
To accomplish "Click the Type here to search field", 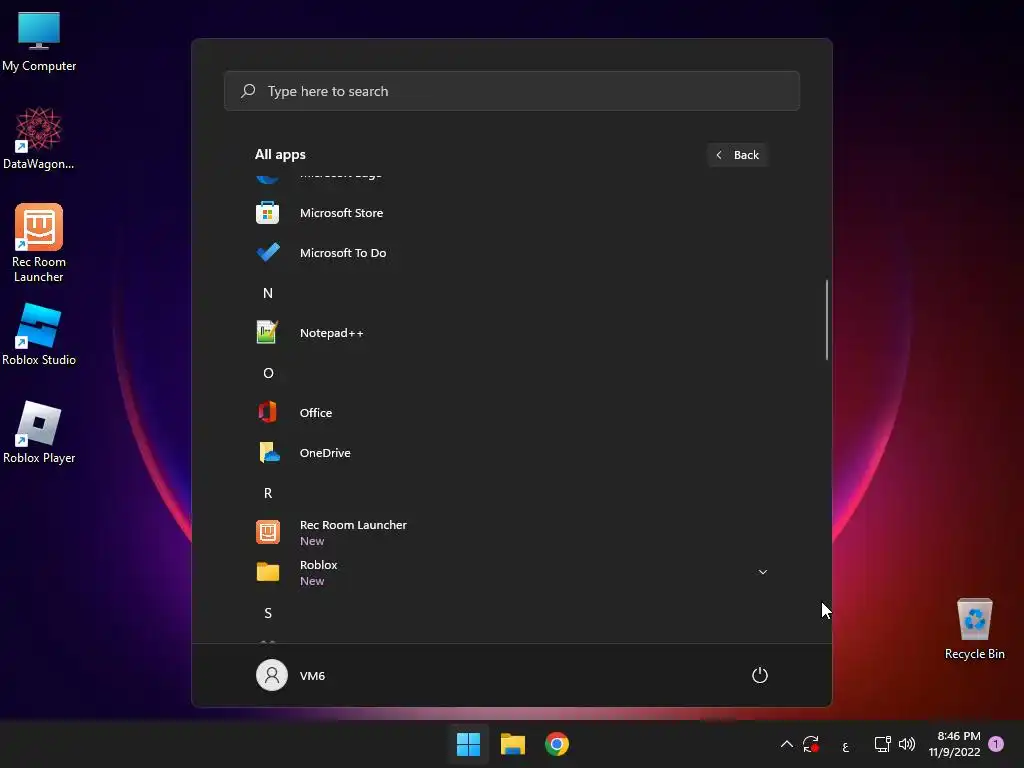I will pyautogui.click(x=511, y=91).
